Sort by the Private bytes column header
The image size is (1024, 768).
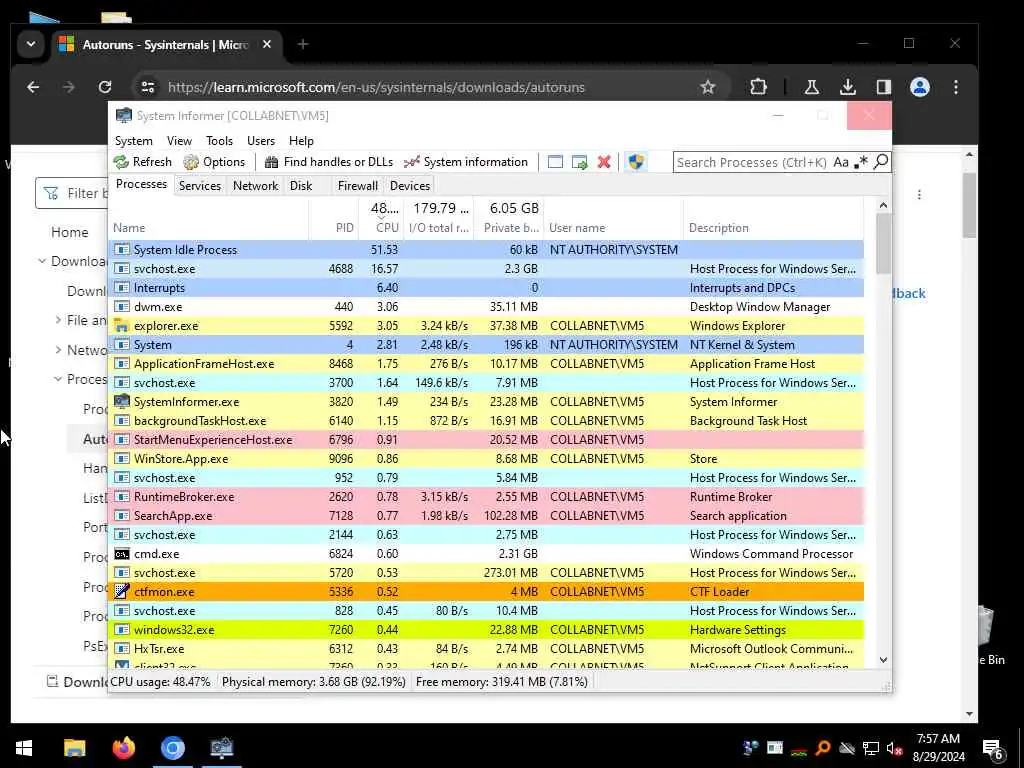pos(509,218)
